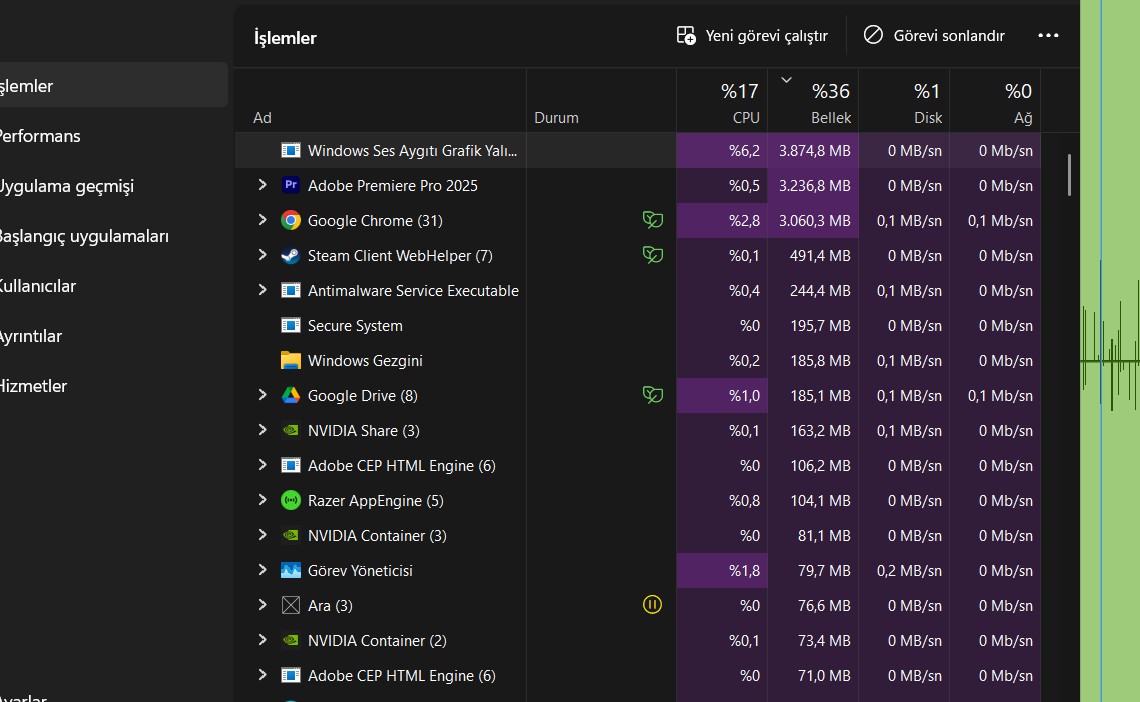This screenshot has height=702, width=1140.
Task: Click the NVIDIA Share icon
Action: 291,430
